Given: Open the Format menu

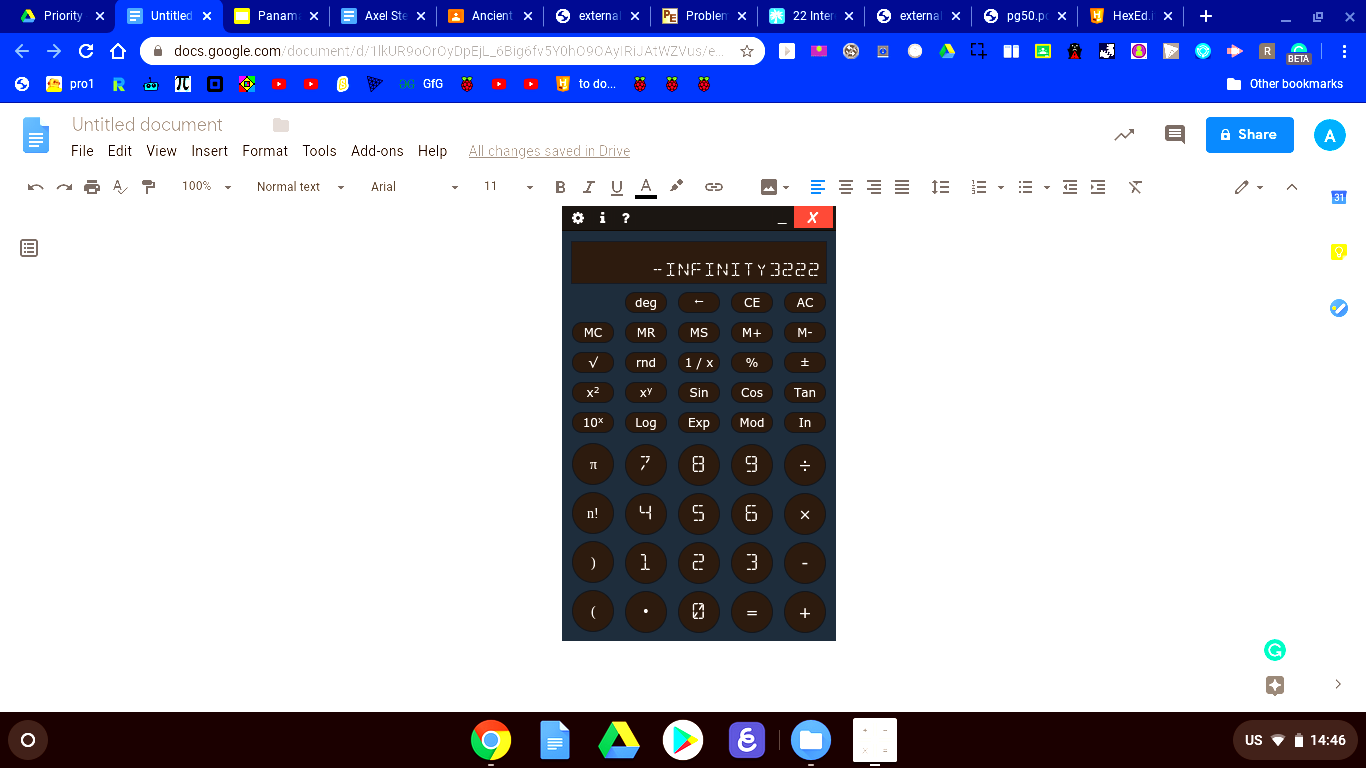Looking at the screenshot, I should 265,151.
